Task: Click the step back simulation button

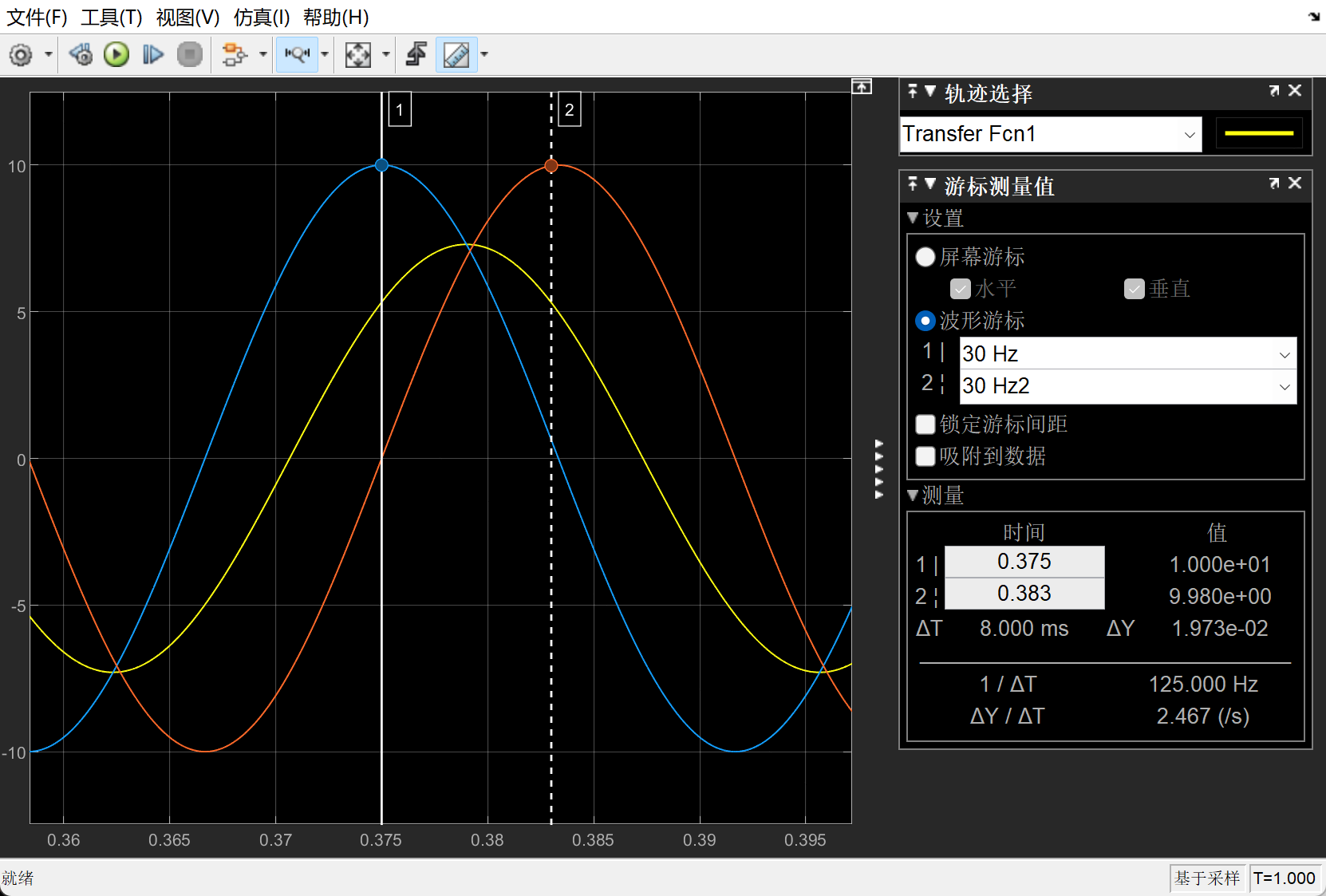Action: tap(81, 55)
